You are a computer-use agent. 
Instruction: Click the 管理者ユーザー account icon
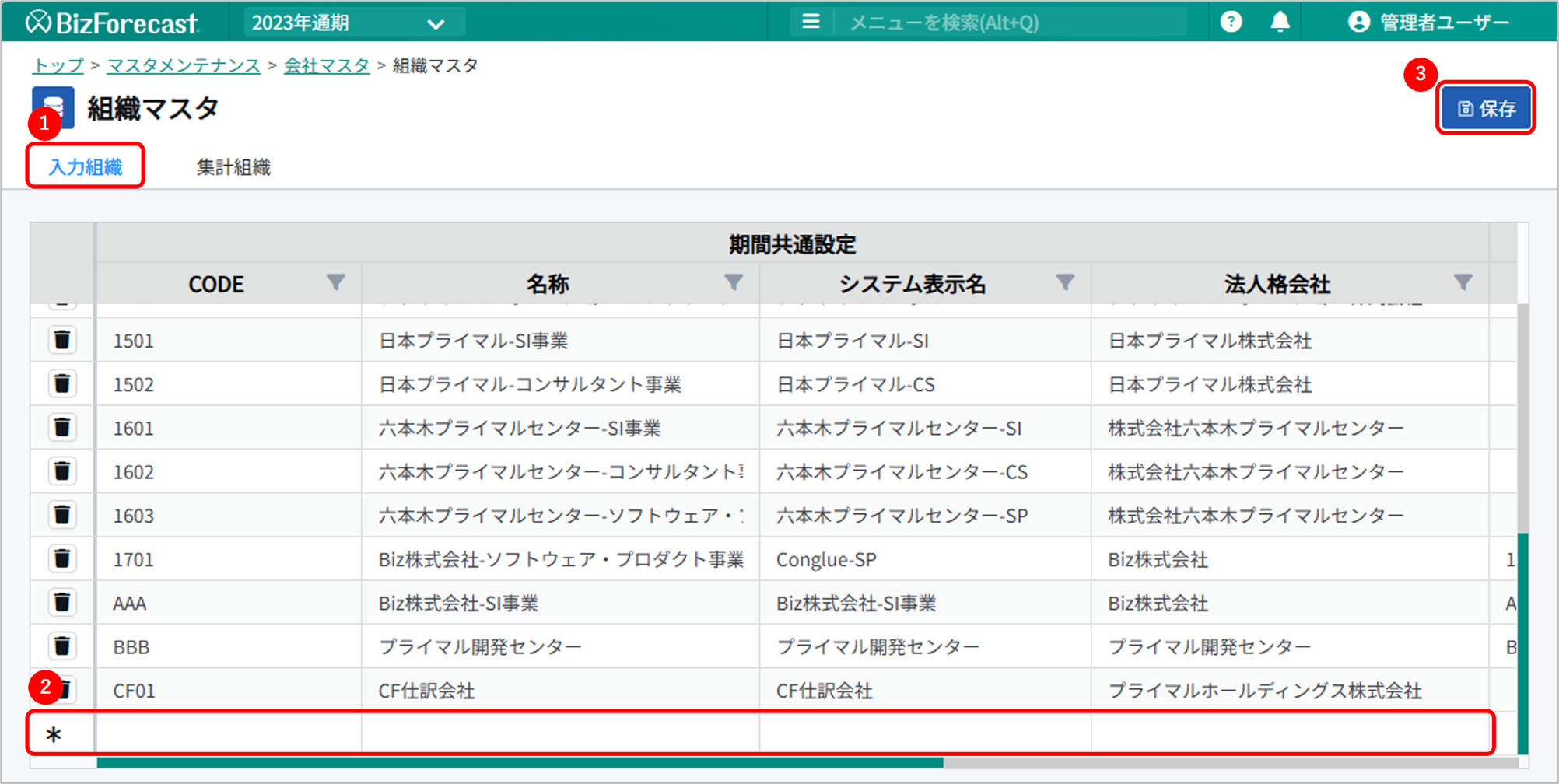pos(1358,22)
